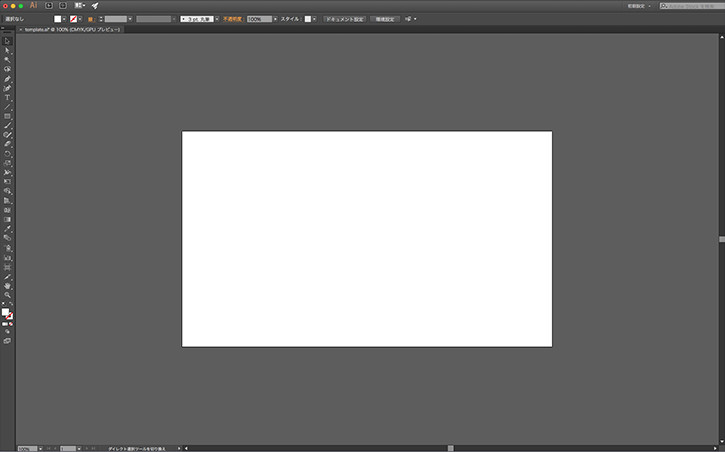725x452 pixels.
Task: Select the Hand tool
Action: 7,286
